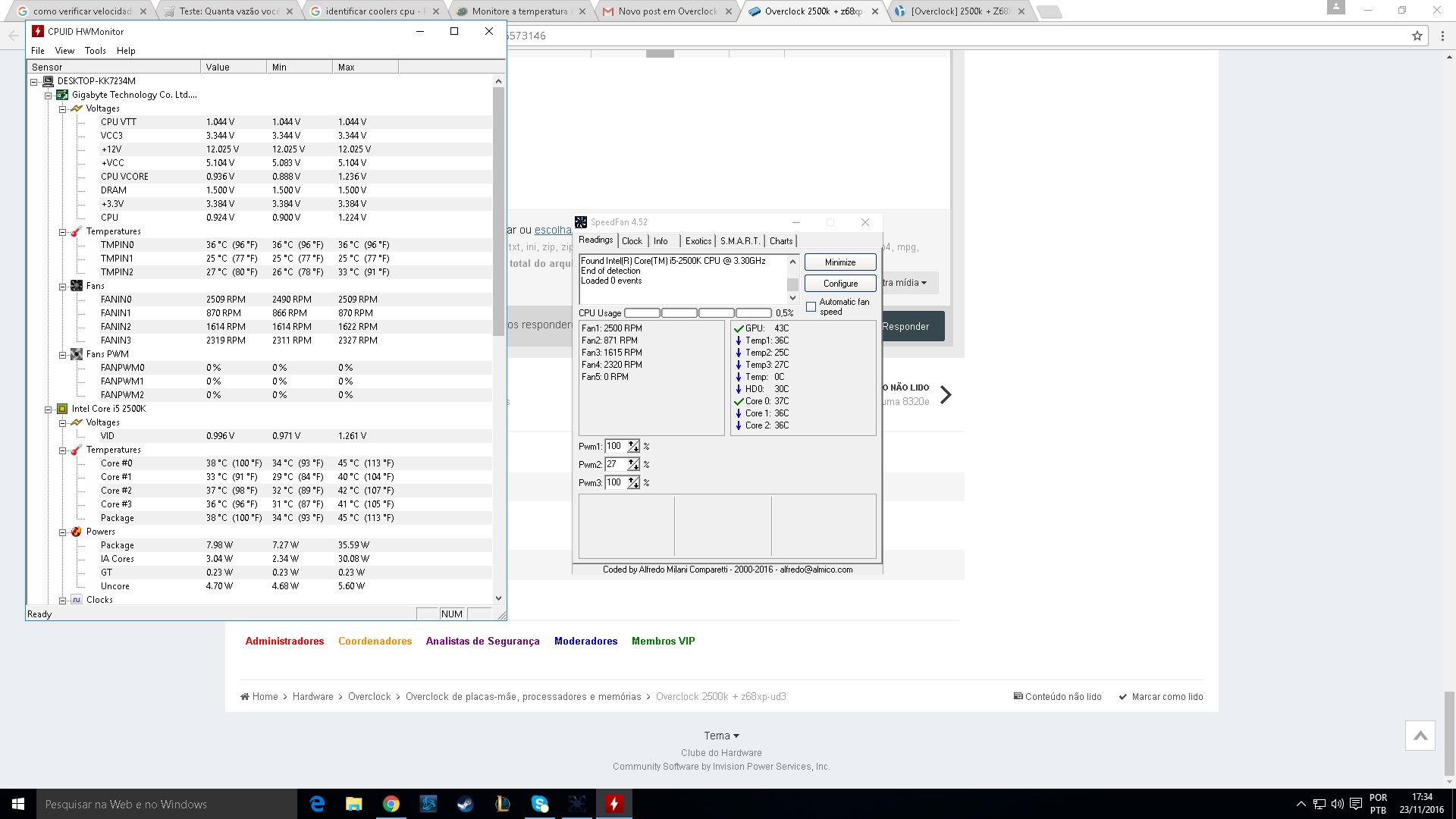The height and width of the screenshot is (819, 1456).
Task: Click the Marcar como lido link
Action: 1161,697
